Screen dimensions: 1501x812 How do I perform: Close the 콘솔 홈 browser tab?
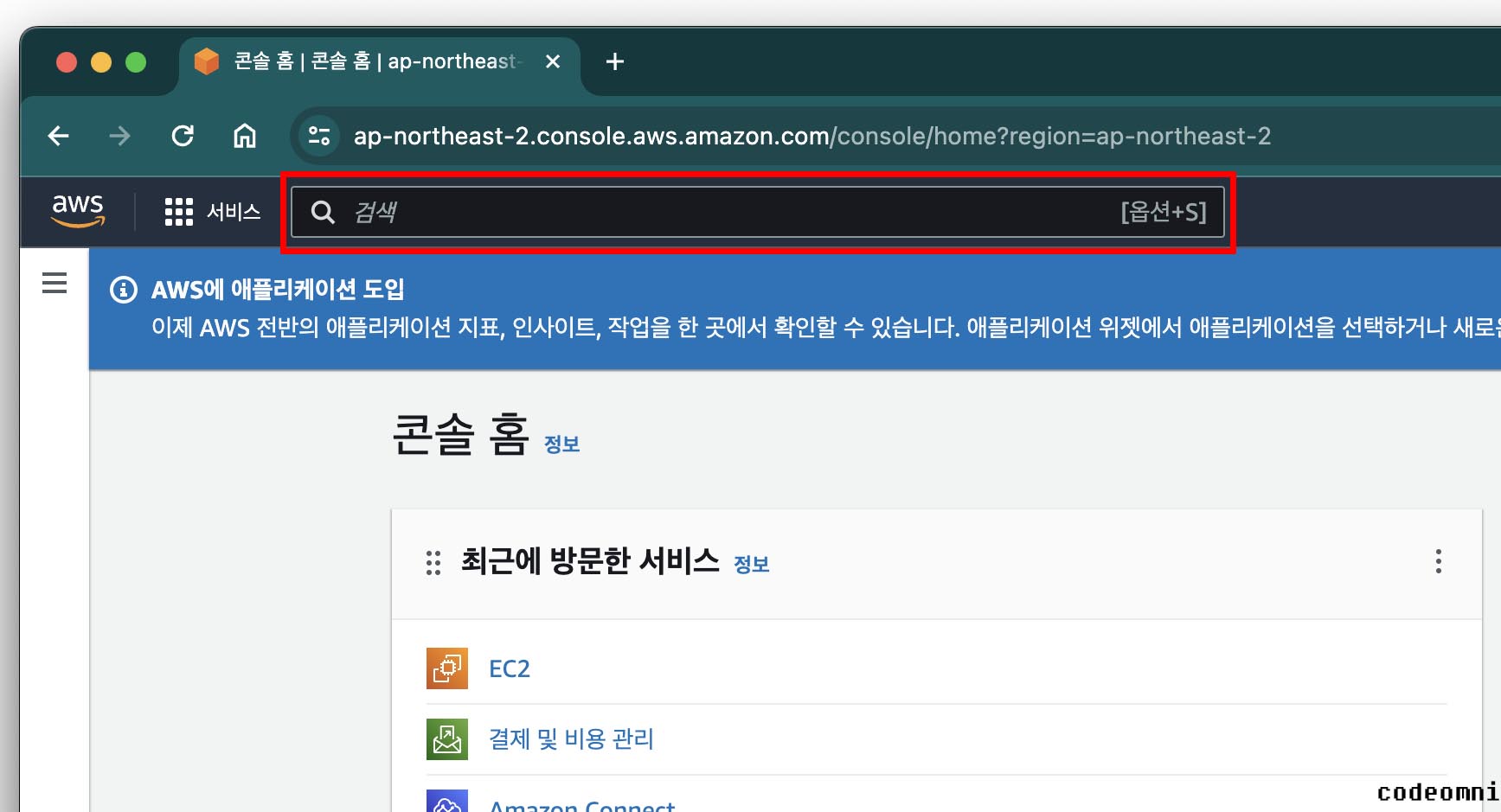point(553,61)
